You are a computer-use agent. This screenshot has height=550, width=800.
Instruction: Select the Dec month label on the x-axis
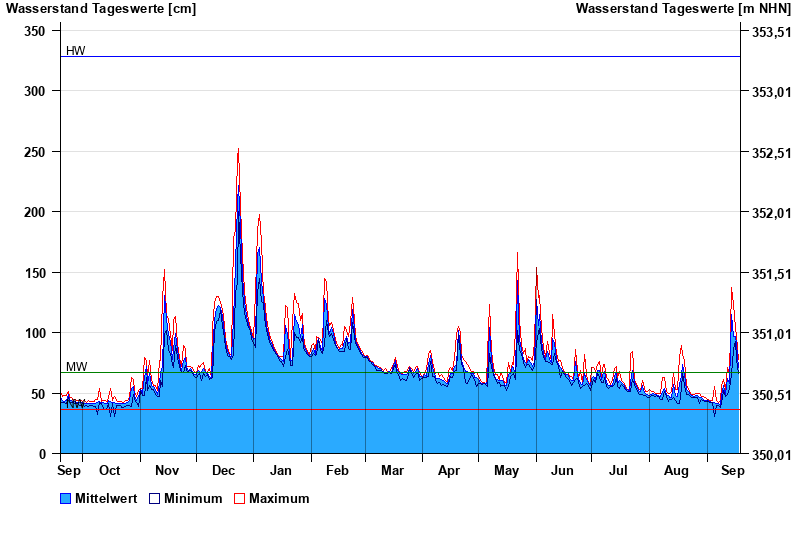click(224, 470)
